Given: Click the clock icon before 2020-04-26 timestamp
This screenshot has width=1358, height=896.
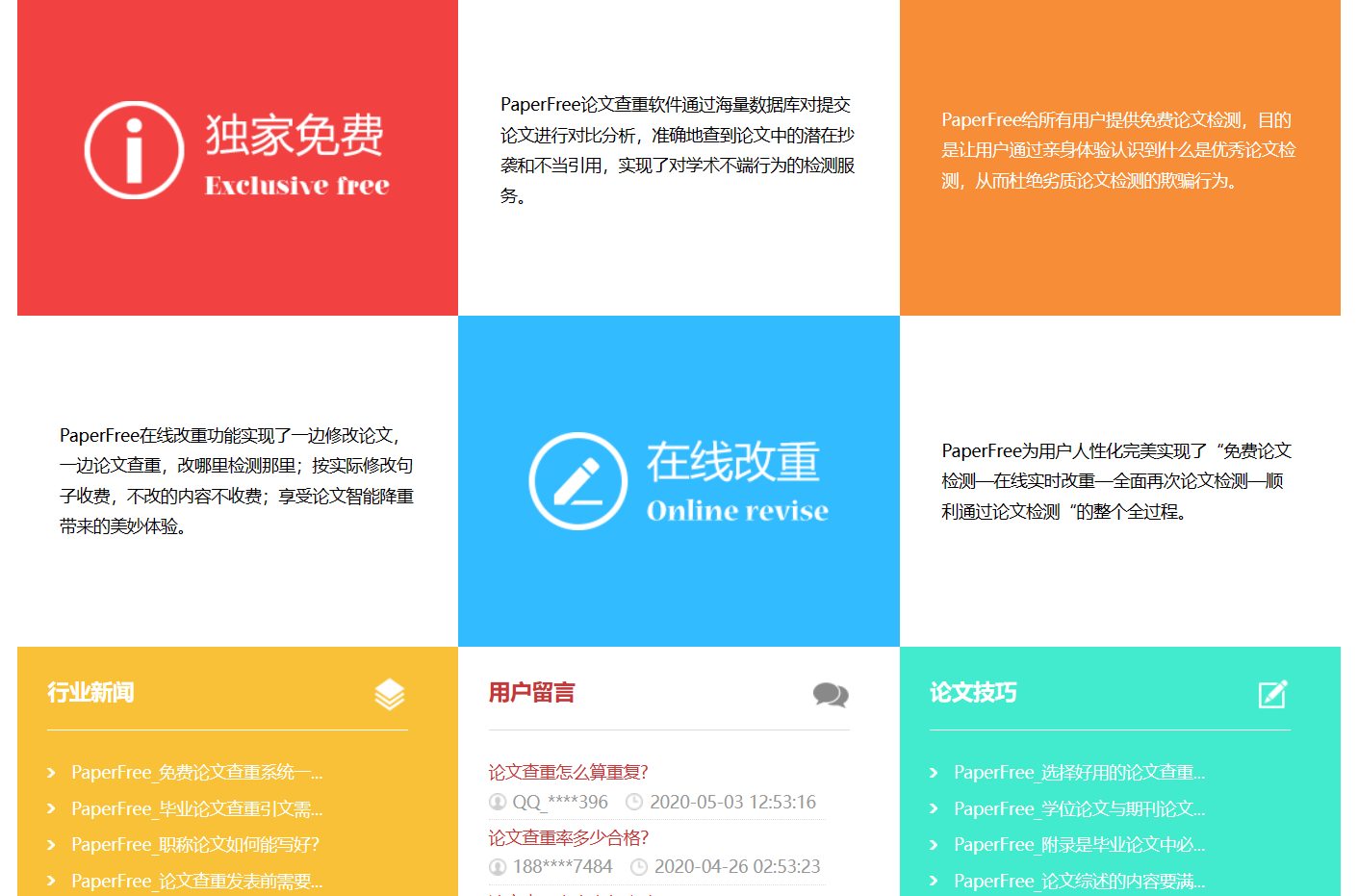Looking at the screenshot, I should [639, 867].
